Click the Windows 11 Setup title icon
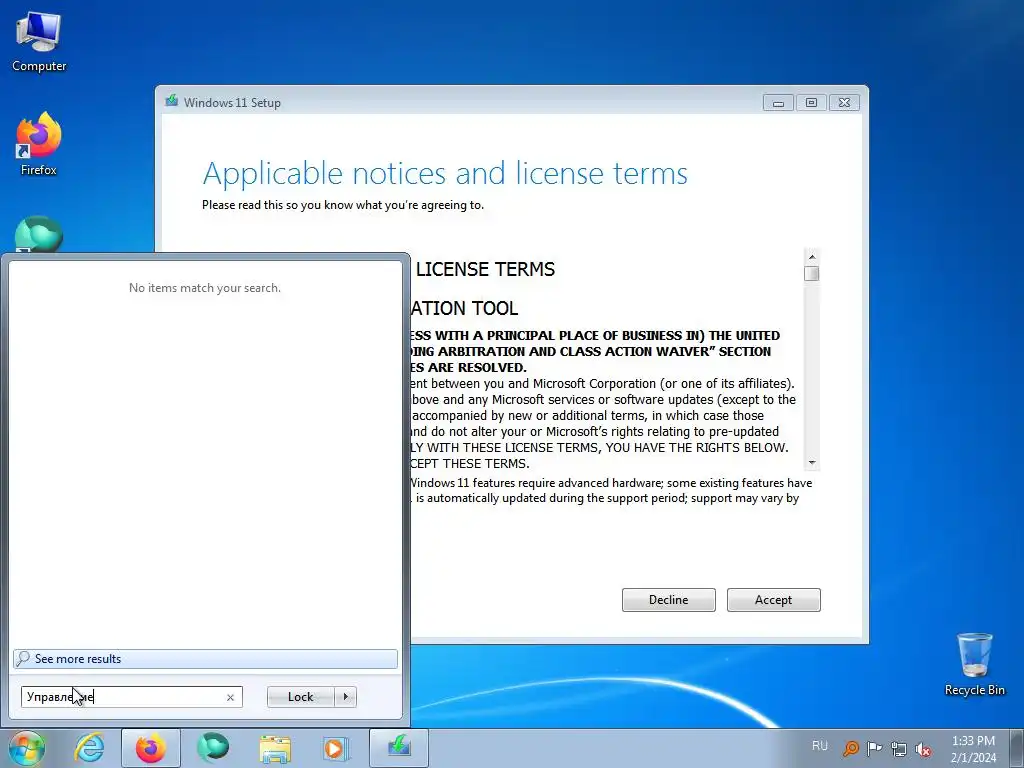 (171, 101)
